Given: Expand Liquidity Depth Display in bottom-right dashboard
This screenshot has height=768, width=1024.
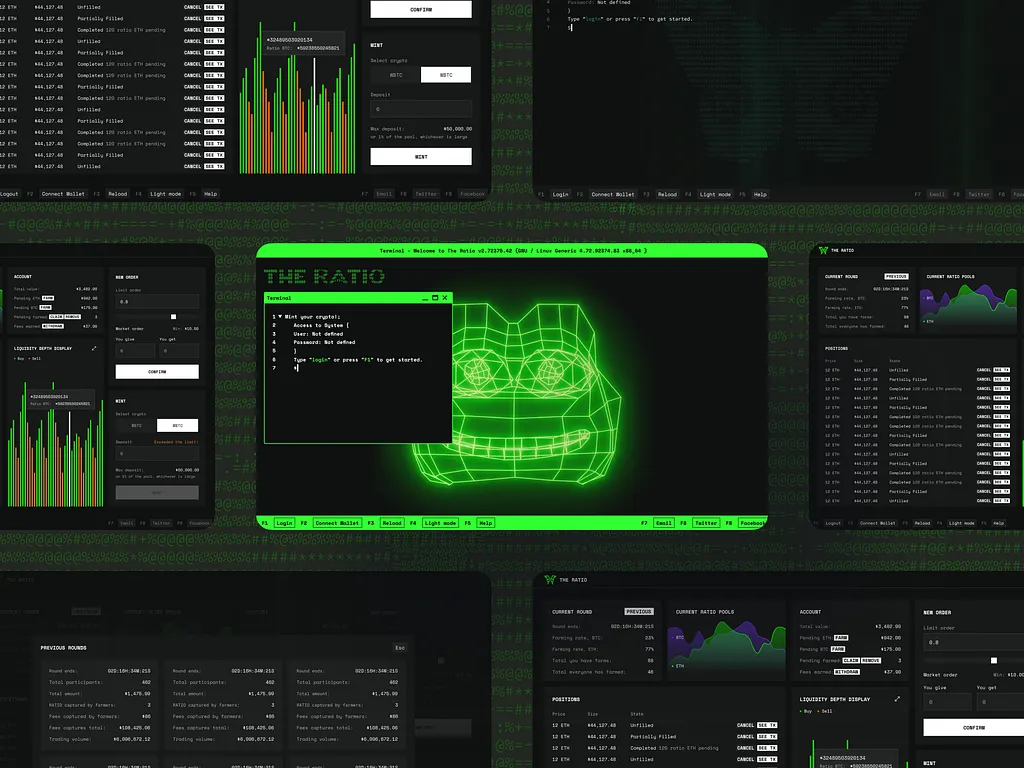Looking at the screenshot, I should pos(897,699).
